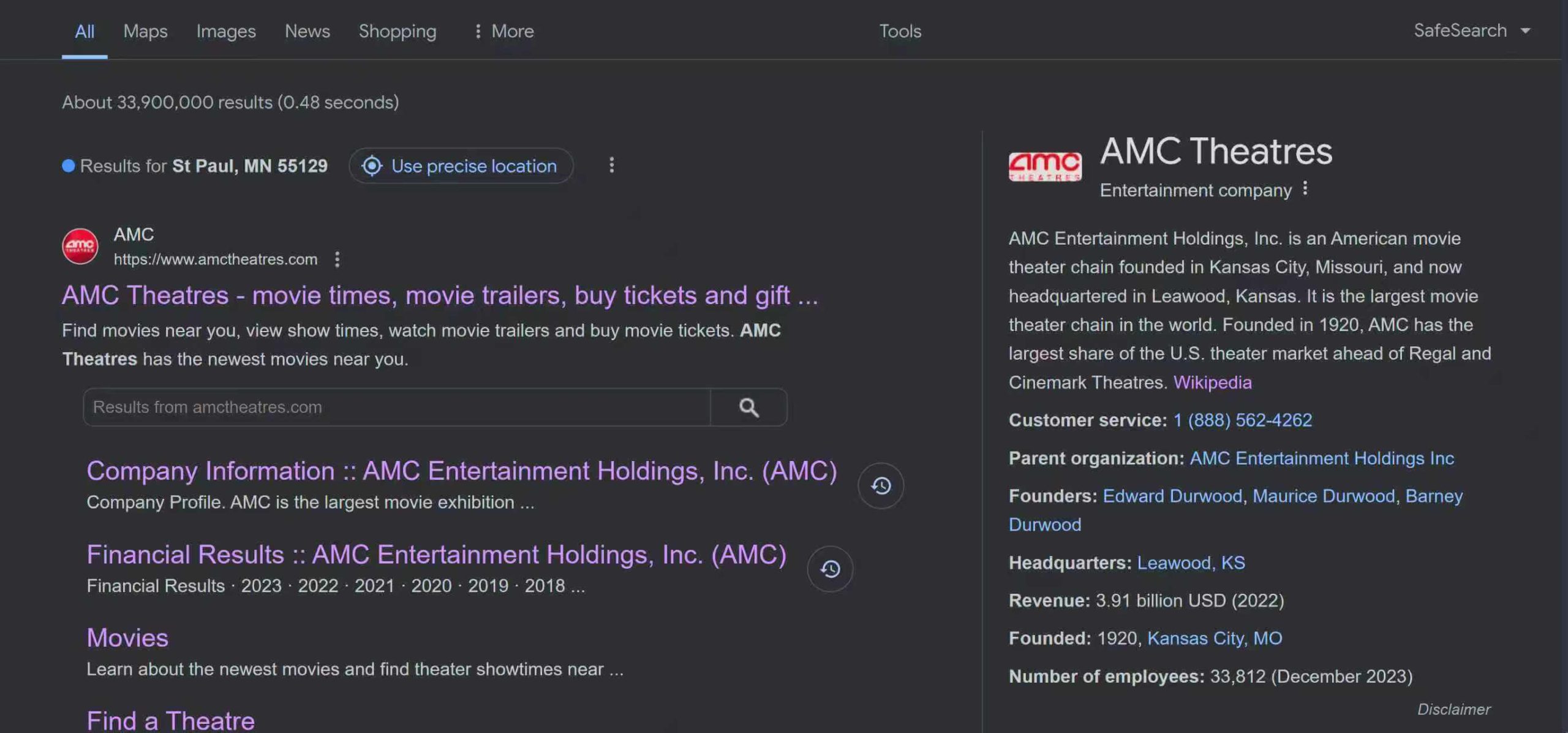Screen dimensions: 1568x733
Task: Click the About 33,900,000 results text
Action: [x=230, y=102]
